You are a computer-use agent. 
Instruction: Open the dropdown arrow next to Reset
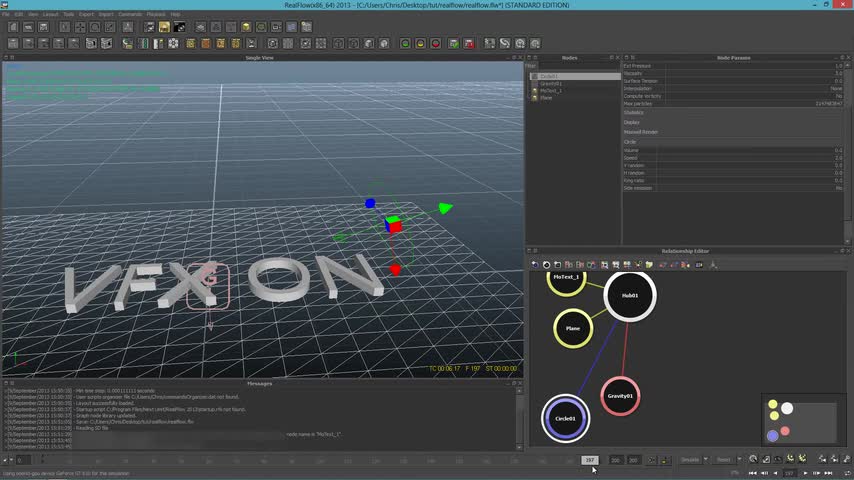tap(739, 460)
